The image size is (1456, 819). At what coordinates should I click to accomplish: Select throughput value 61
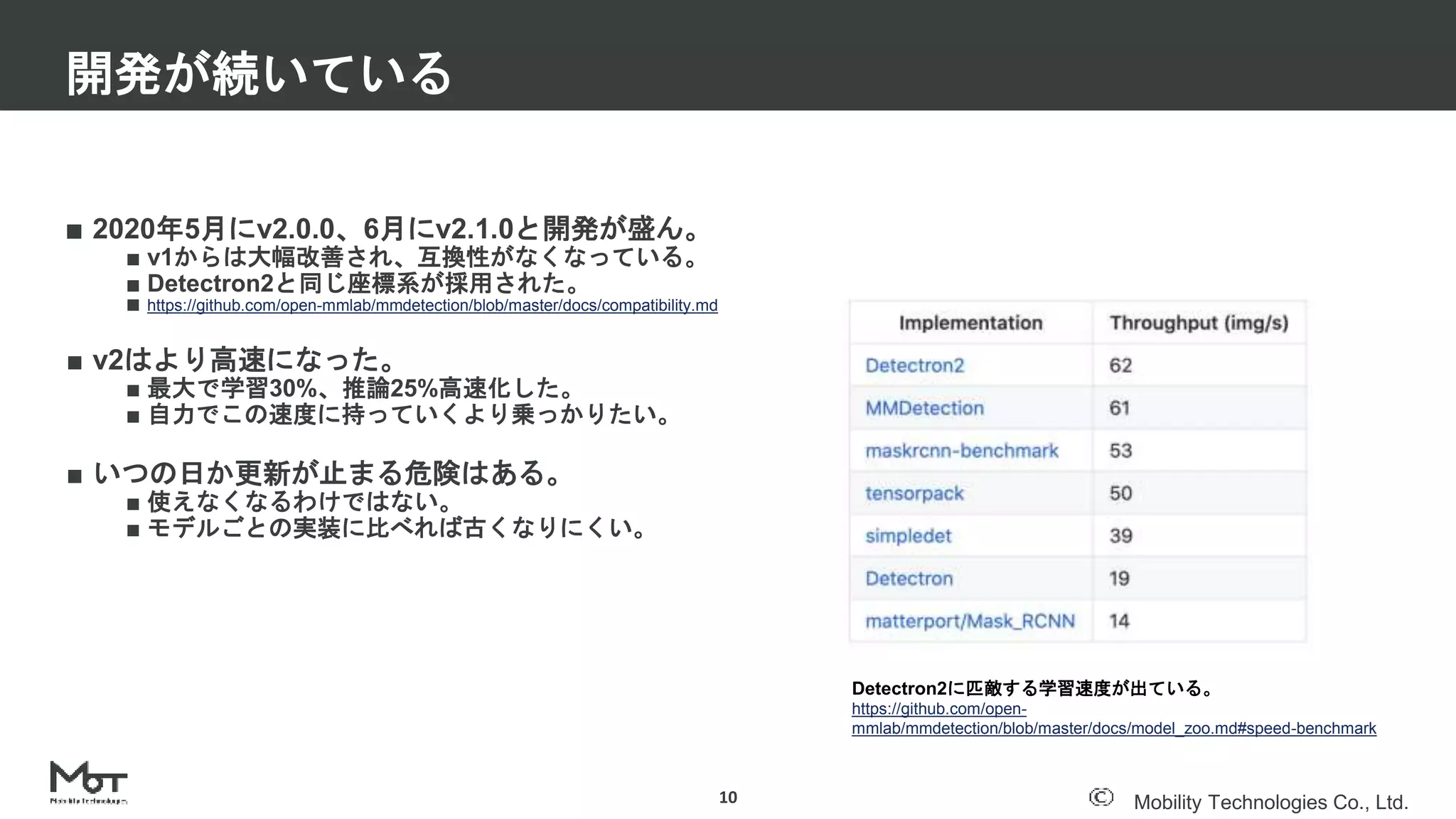click(x=1120, y=408)
